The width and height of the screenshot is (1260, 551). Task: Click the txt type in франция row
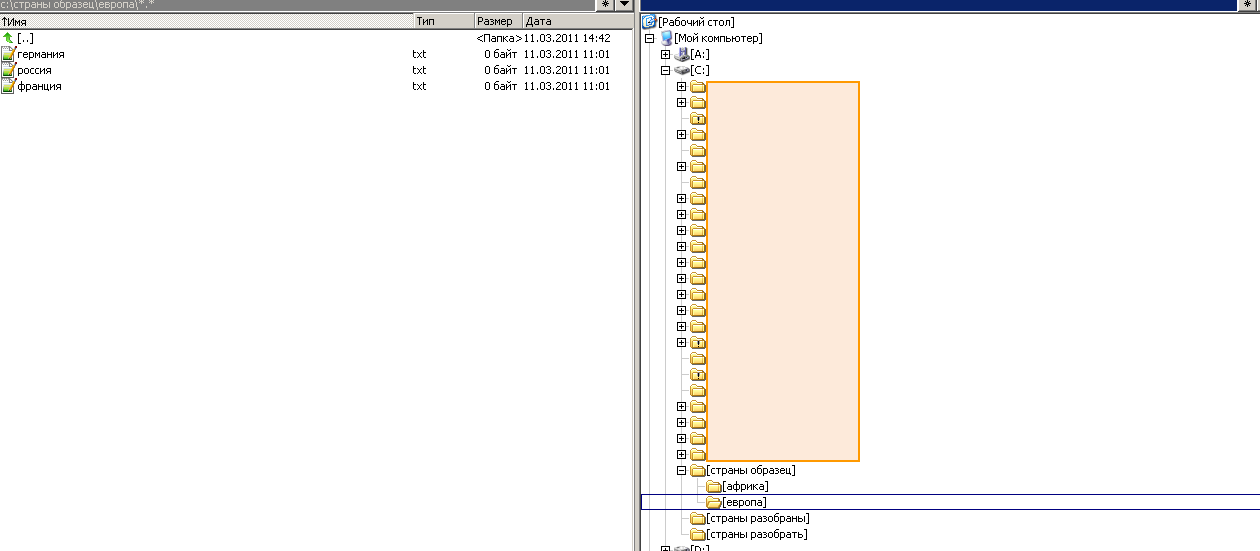coord(419,86)
